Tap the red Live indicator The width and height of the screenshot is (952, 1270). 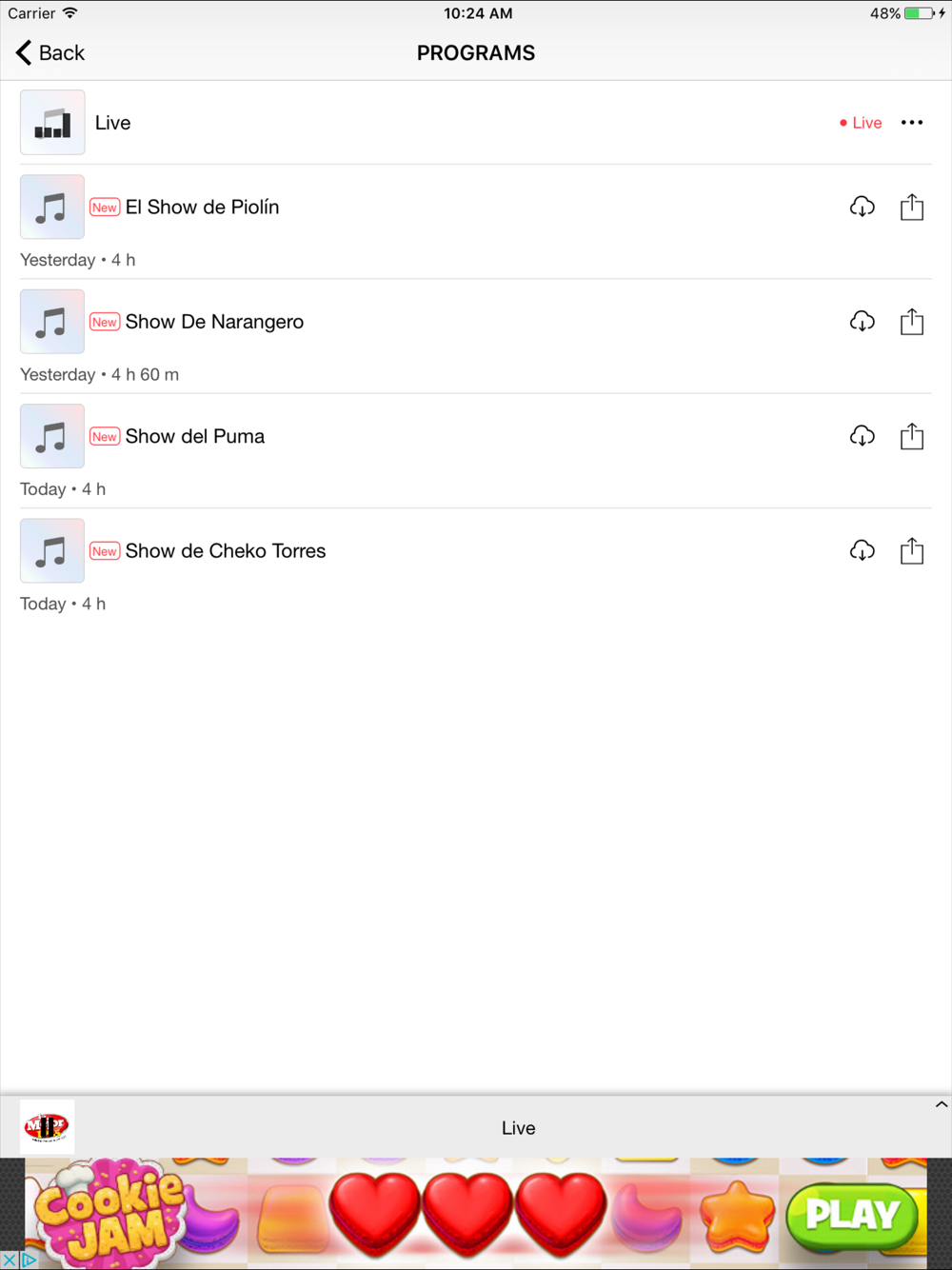click(861, 123)
